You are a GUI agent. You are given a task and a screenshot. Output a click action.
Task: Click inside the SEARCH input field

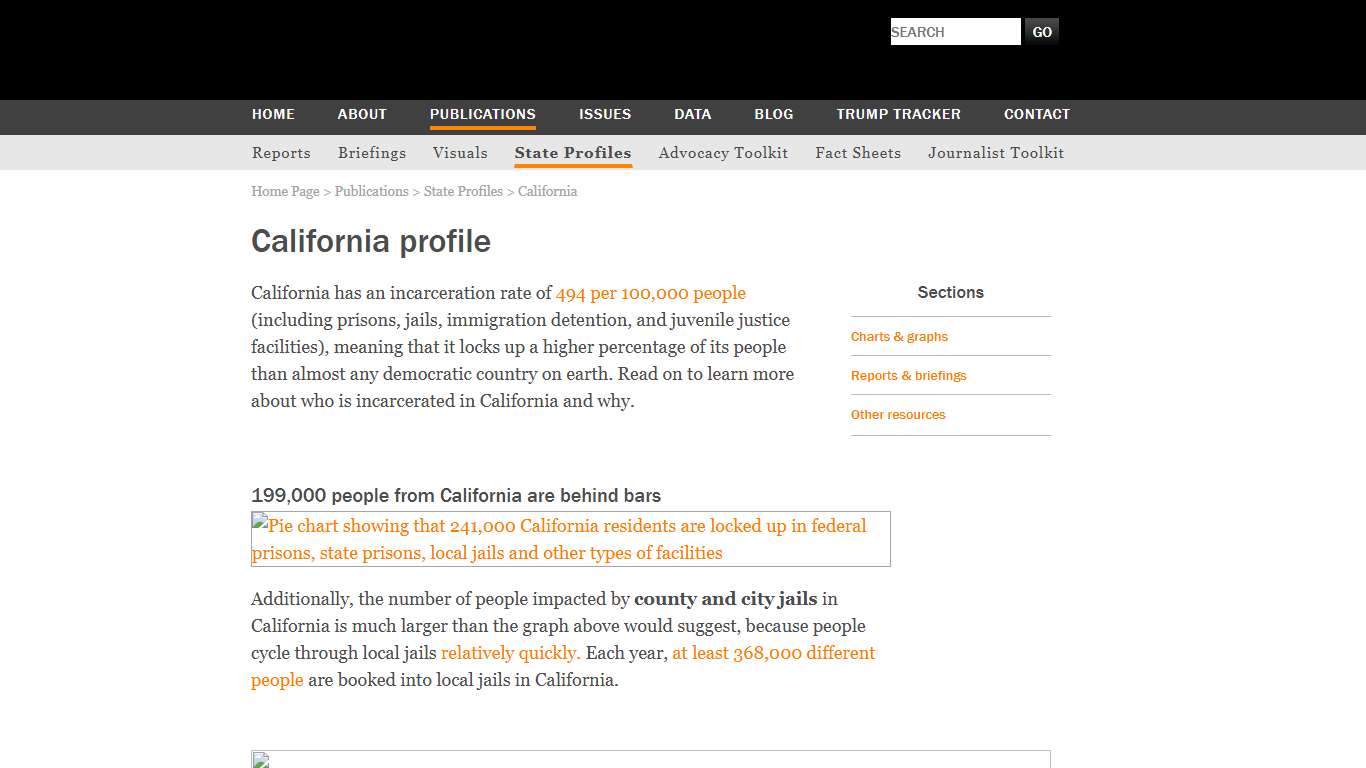coord(953,31)
